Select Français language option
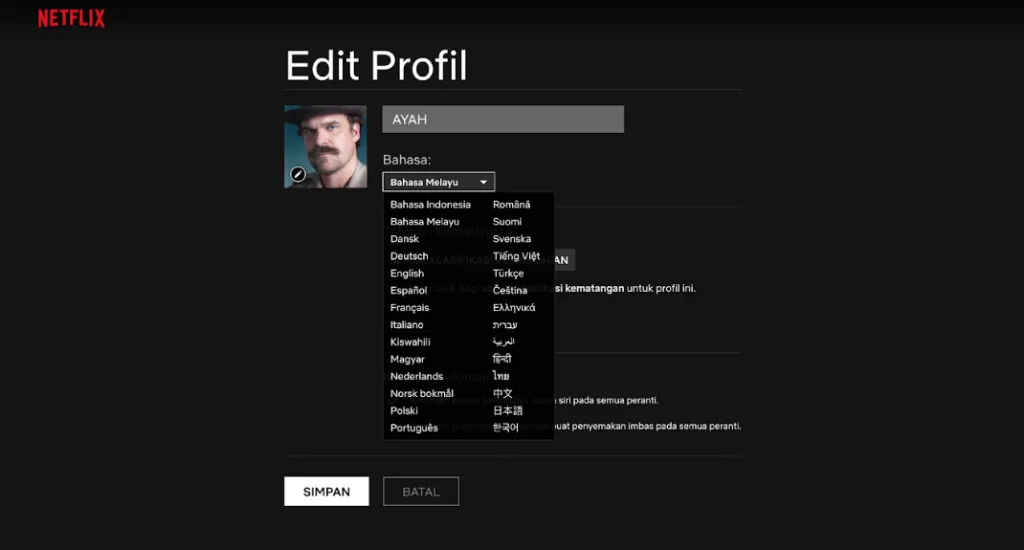The width and height of the screenshot is (1024, 550). point(410,307)
